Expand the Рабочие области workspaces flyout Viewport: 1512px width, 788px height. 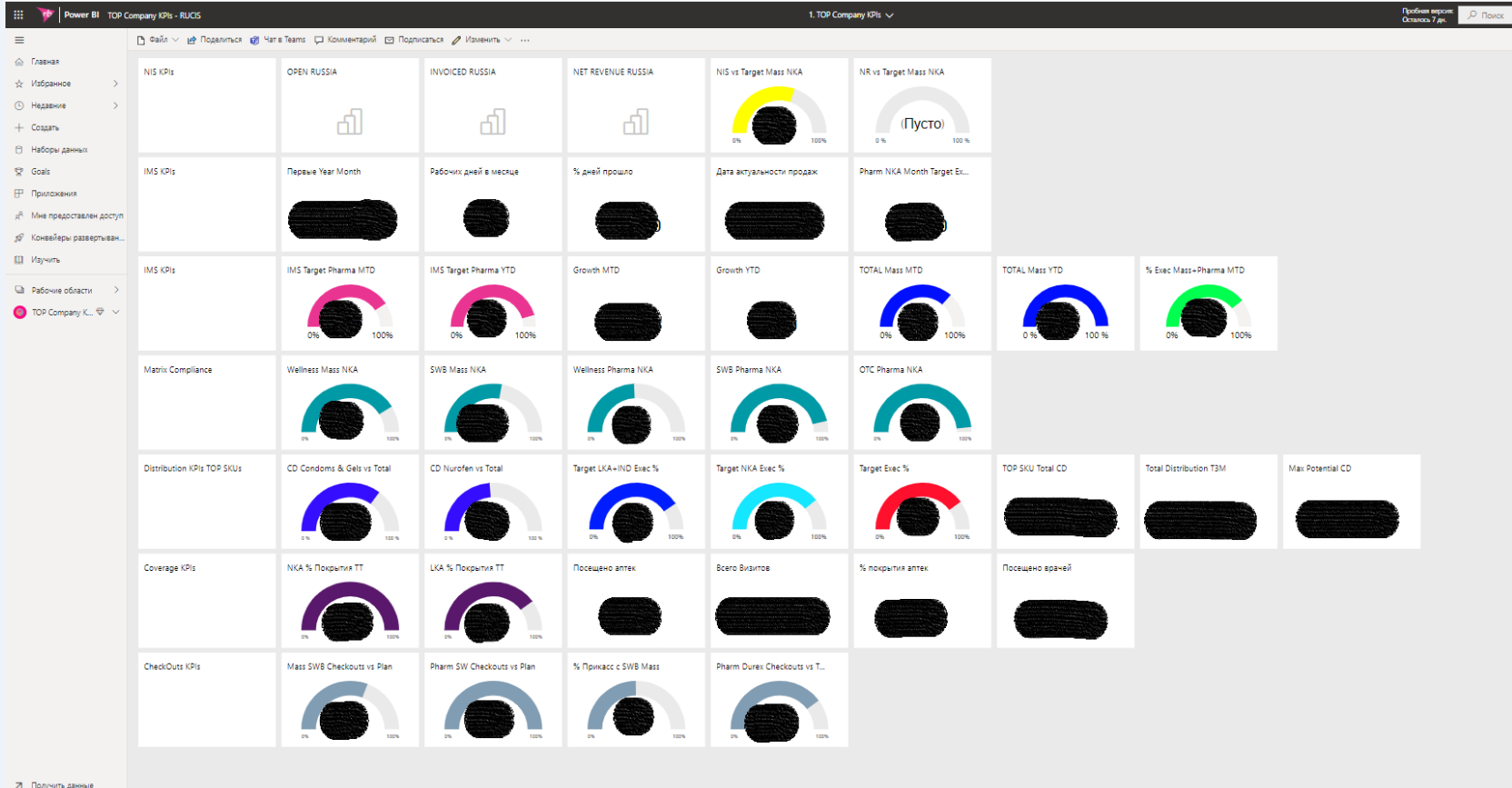[115, 290]
